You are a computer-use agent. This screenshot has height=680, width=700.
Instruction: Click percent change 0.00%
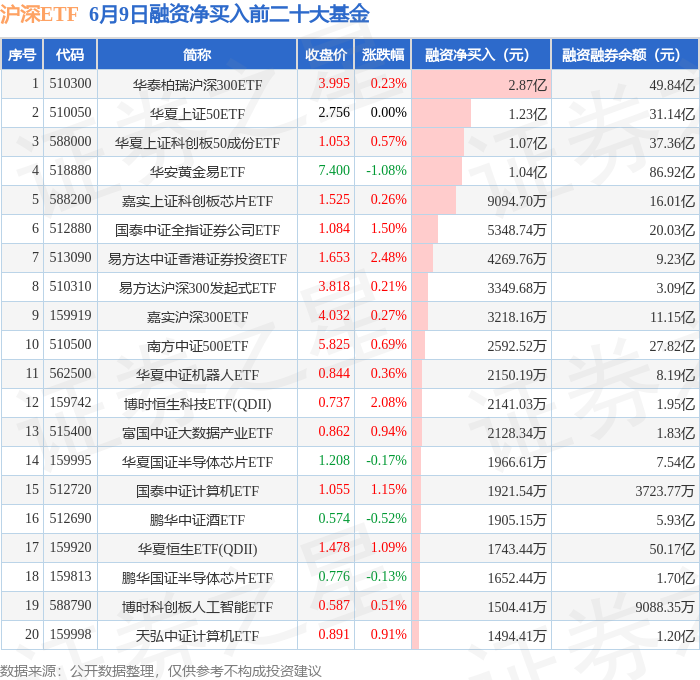388,112
